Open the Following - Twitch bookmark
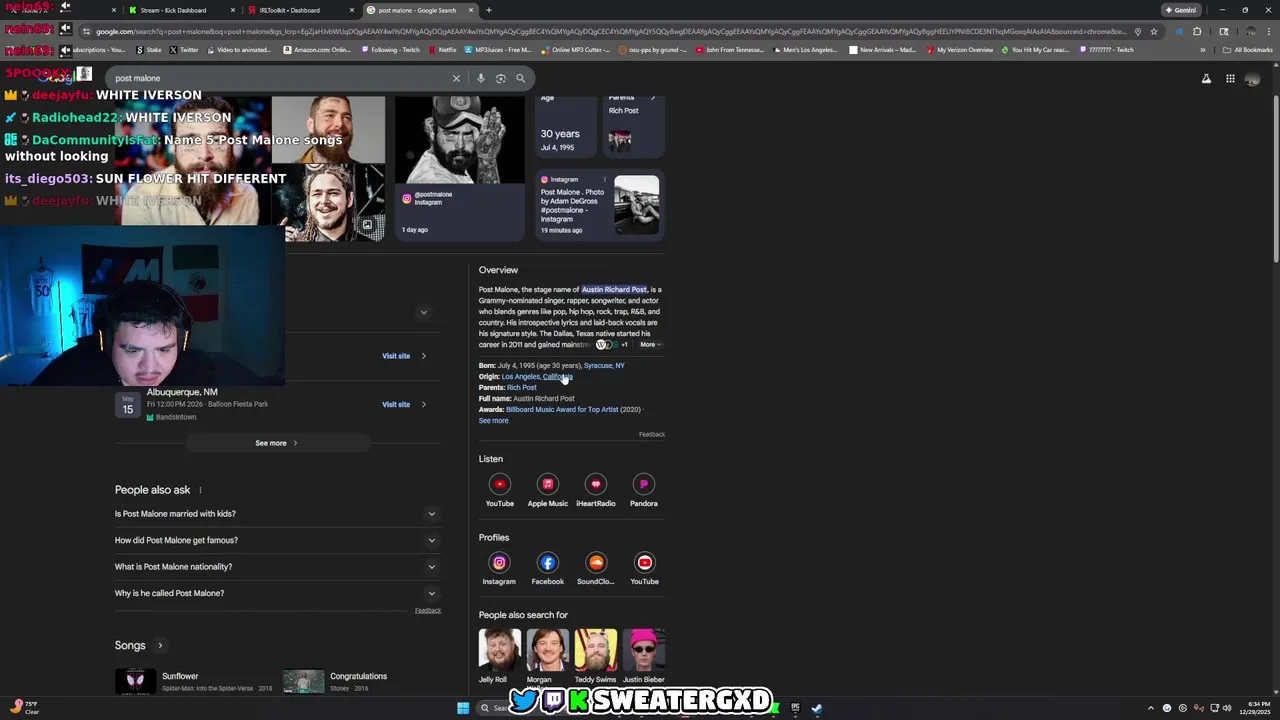The image size is (1280, 720). click(x=390, y=50)
